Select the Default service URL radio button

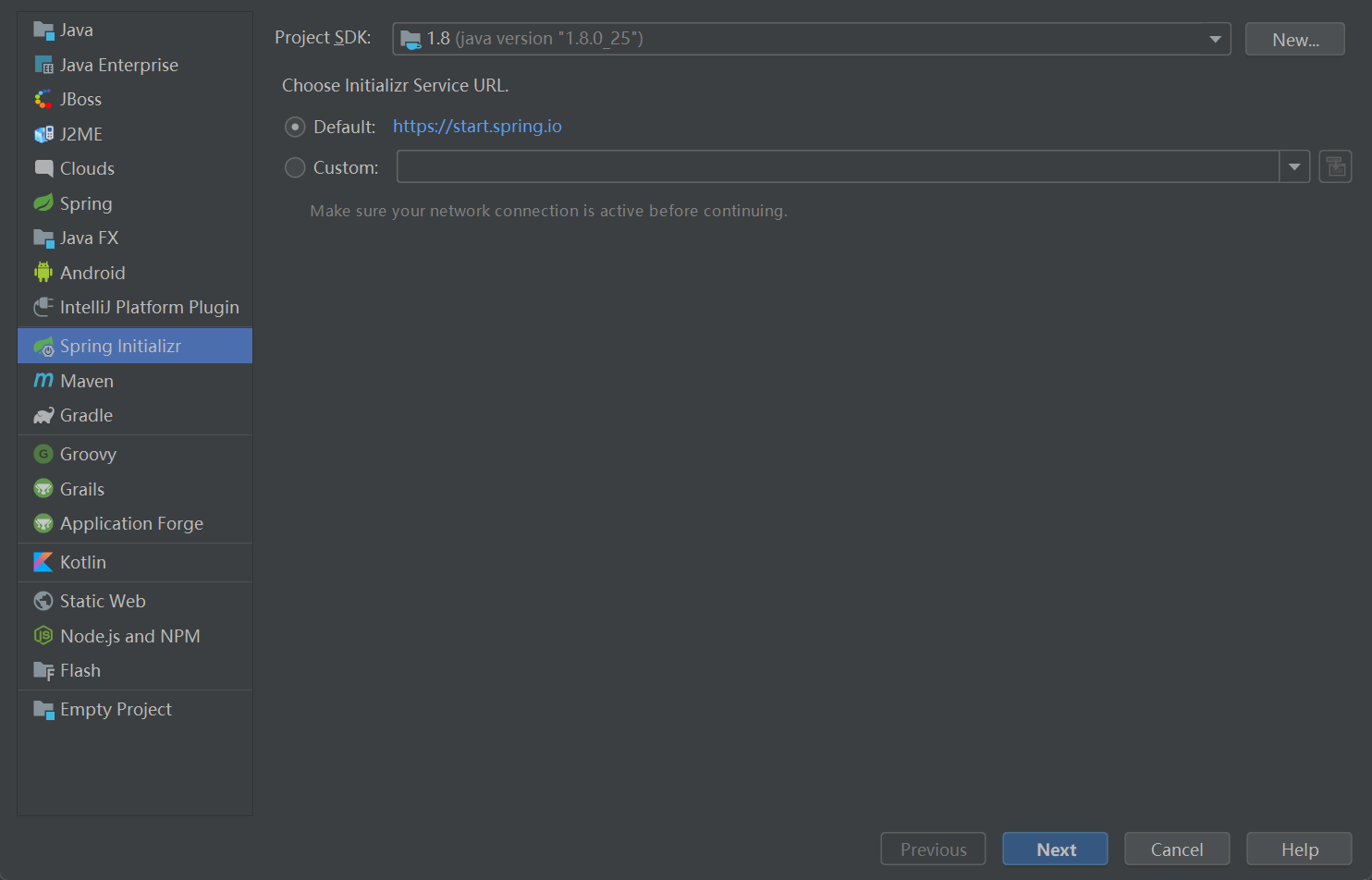[x=295, y=127]
